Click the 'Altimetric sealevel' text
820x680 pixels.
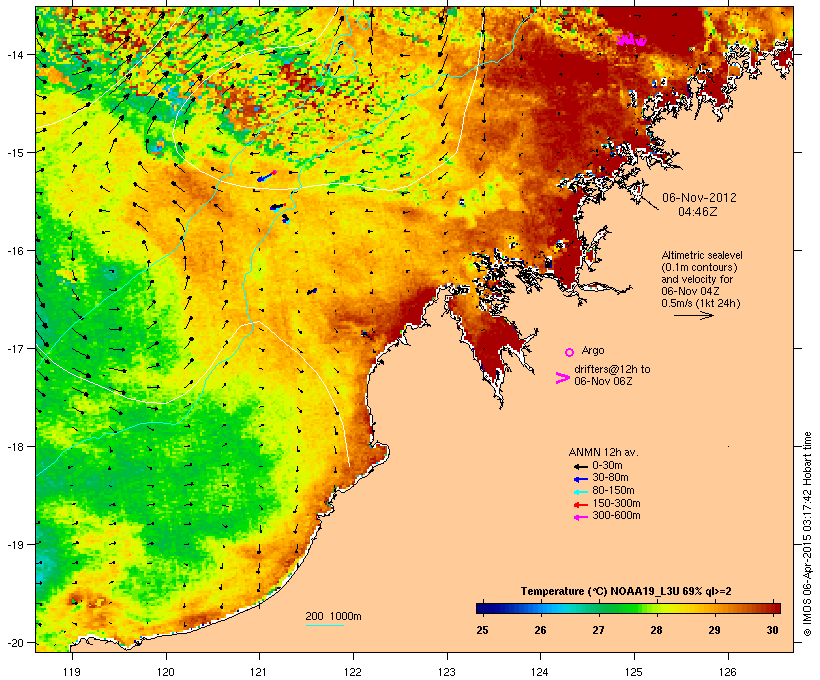(x=702, y=255)
